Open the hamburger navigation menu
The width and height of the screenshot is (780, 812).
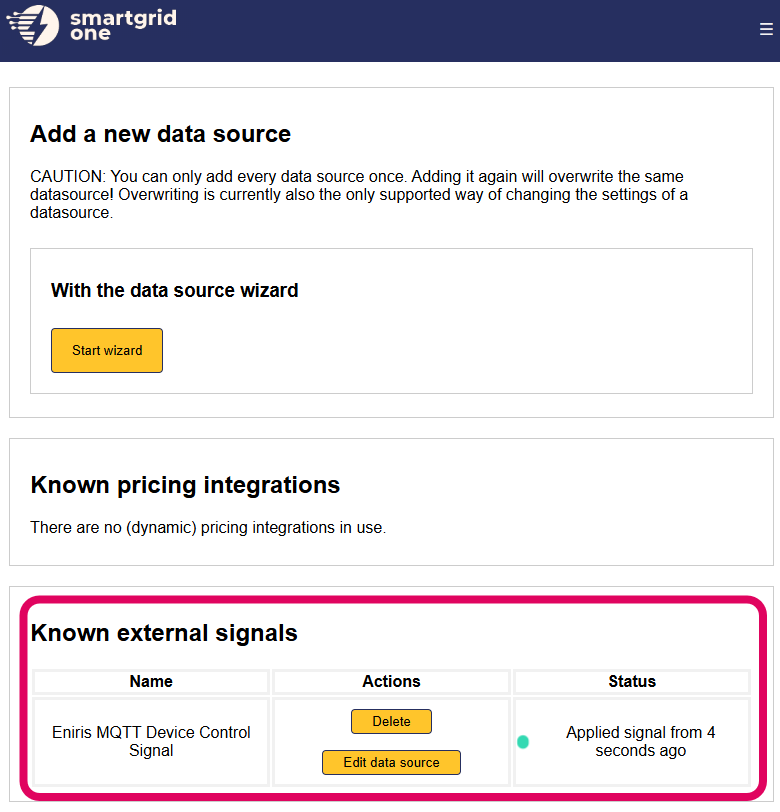[766, 29]
